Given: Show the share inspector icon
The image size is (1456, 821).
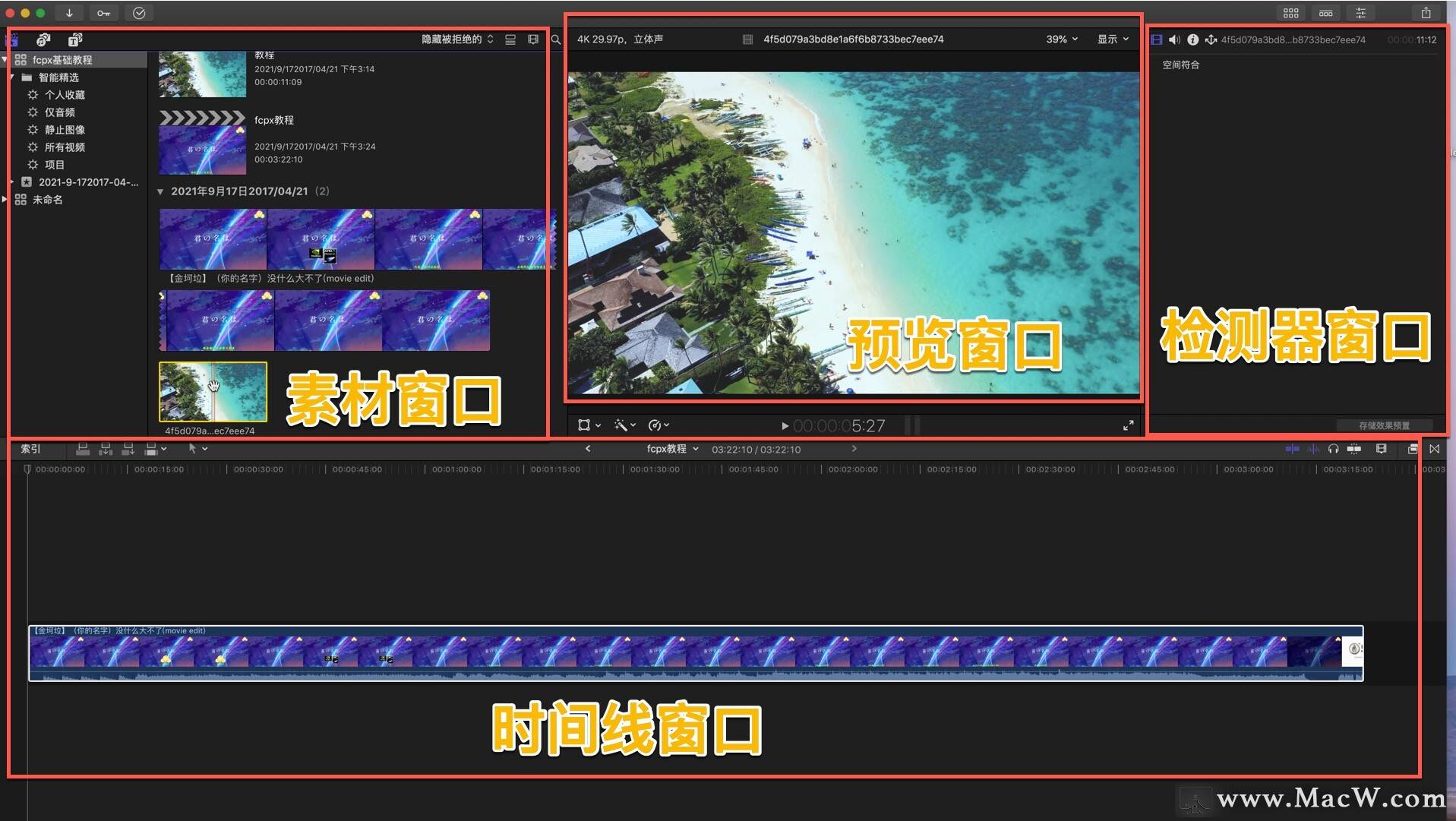Looking at the screenshot, I should coord(1211,39).
